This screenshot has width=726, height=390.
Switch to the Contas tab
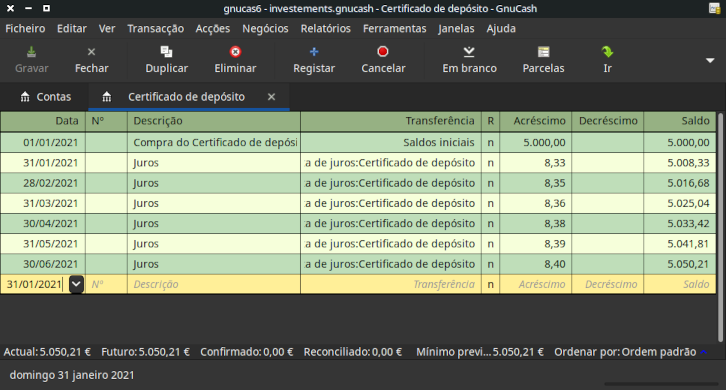click(46, 97)
